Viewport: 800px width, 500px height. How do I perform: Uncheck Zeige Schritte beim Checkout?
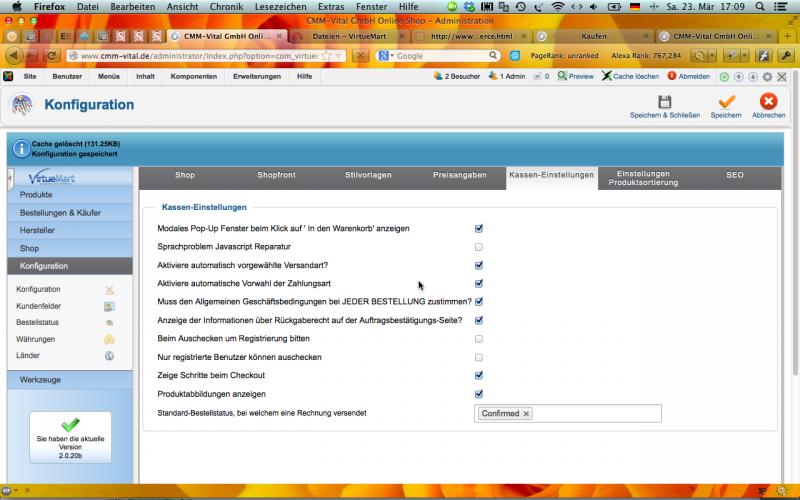click(x=479, y=376)
